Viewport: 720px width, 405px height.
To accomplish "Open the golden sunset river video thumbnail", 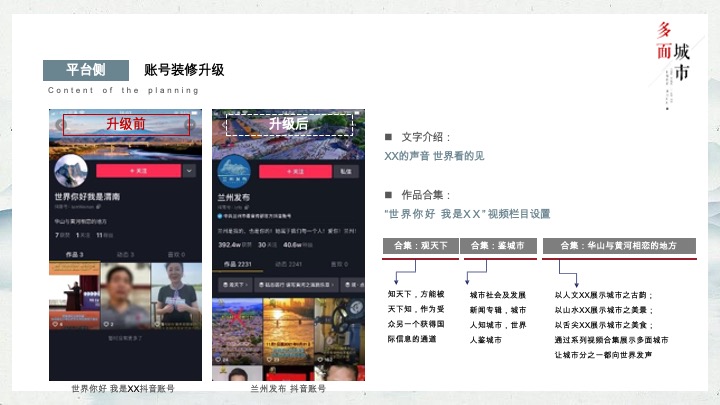I will coord(289,331).
